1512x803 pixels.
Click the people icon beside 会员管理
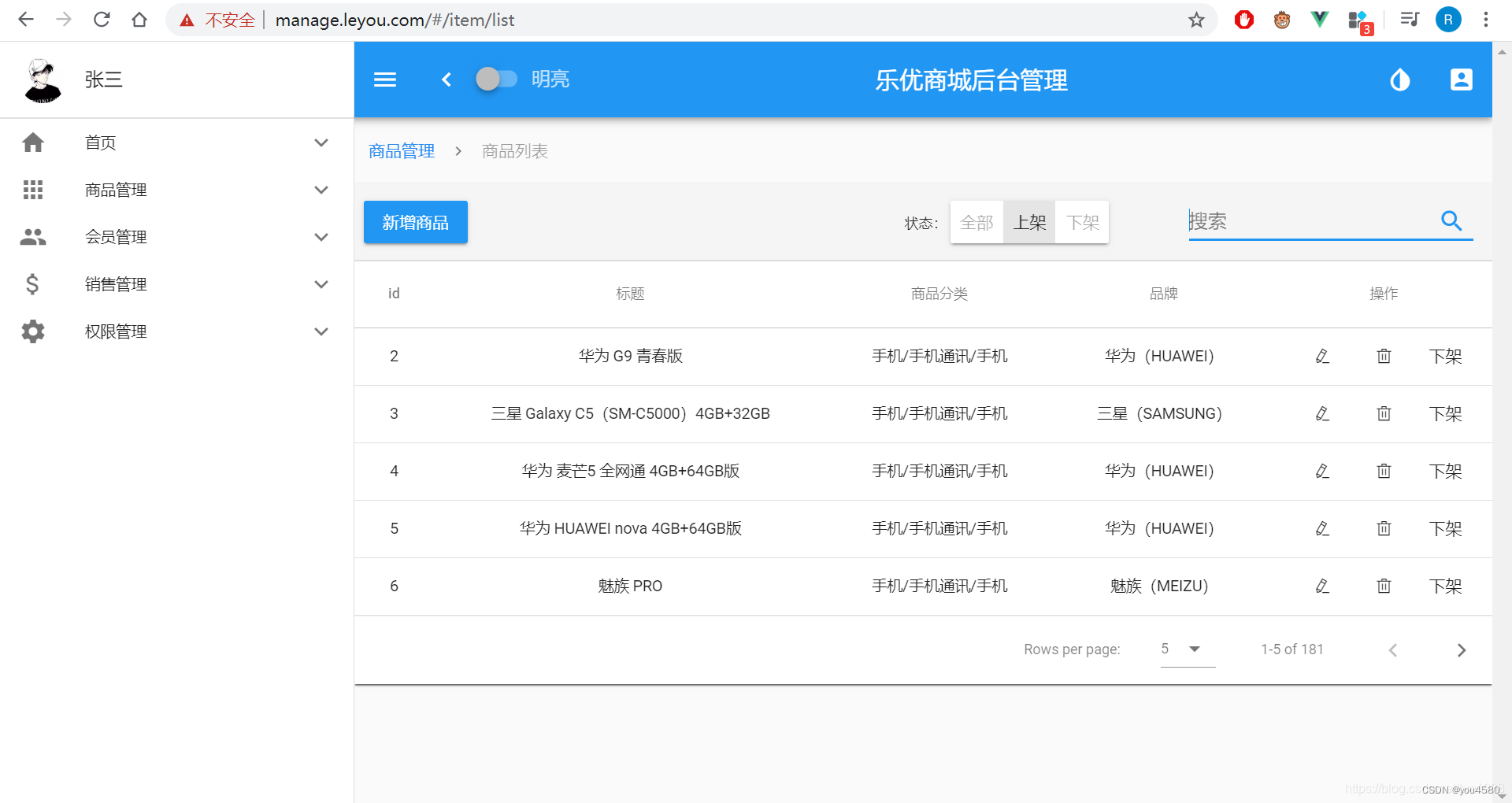pos(33,237)
